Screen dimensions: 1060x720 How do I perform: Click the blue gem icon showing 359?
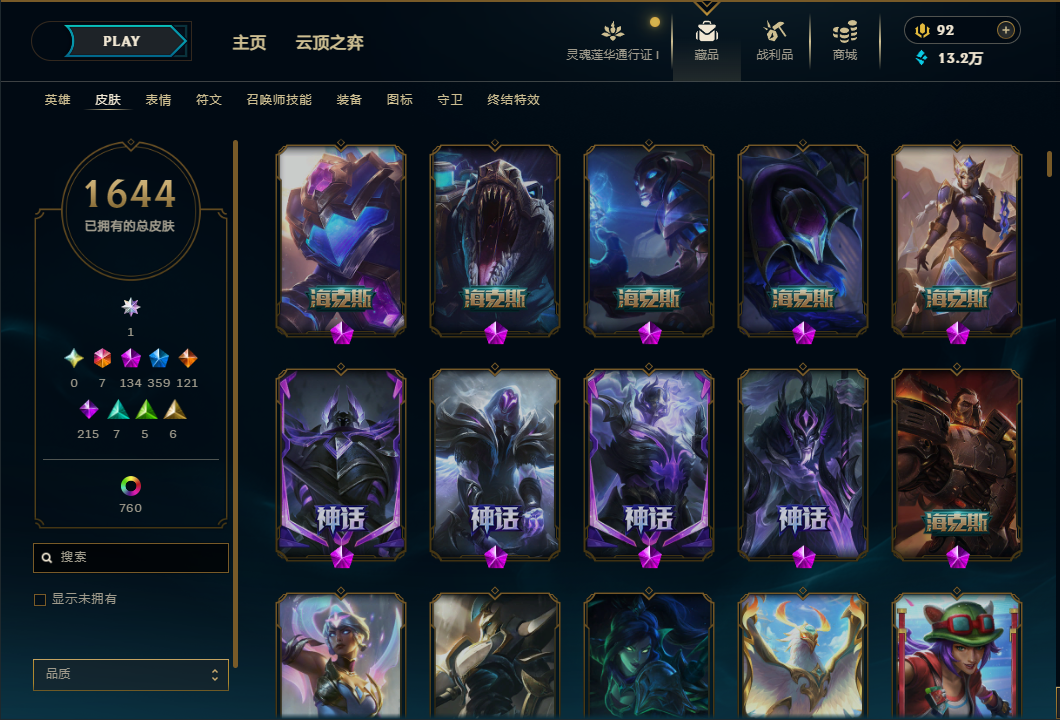coord(159,358)
